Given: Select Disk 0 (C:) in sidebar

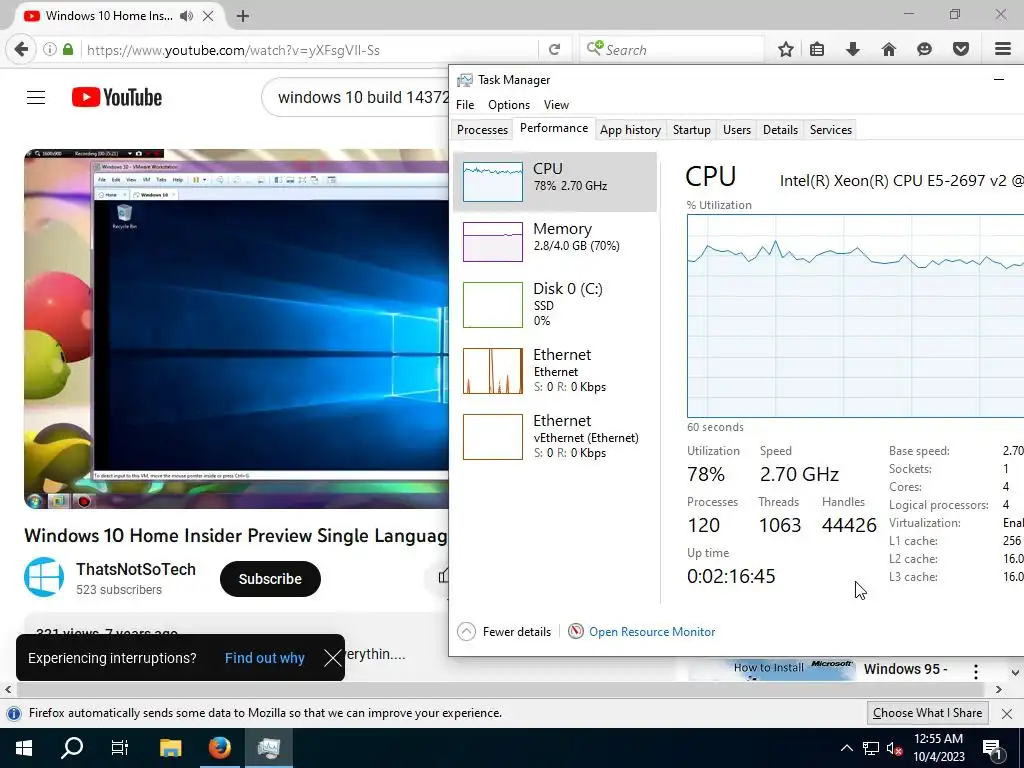Looking at the screenshot, I should coord(554,304).
